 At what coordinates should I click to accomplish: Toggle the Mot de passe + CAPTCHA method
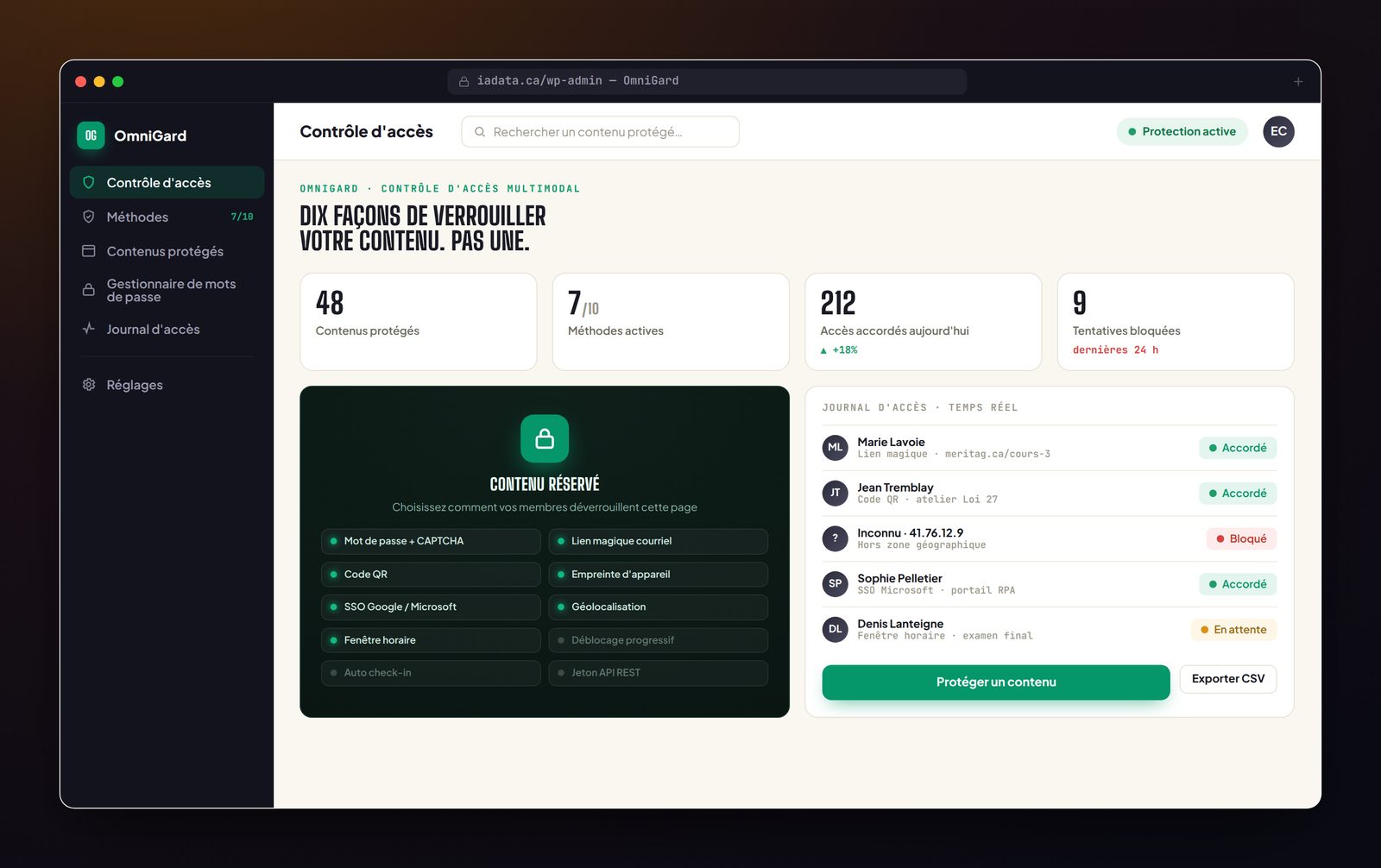[431, 541]
